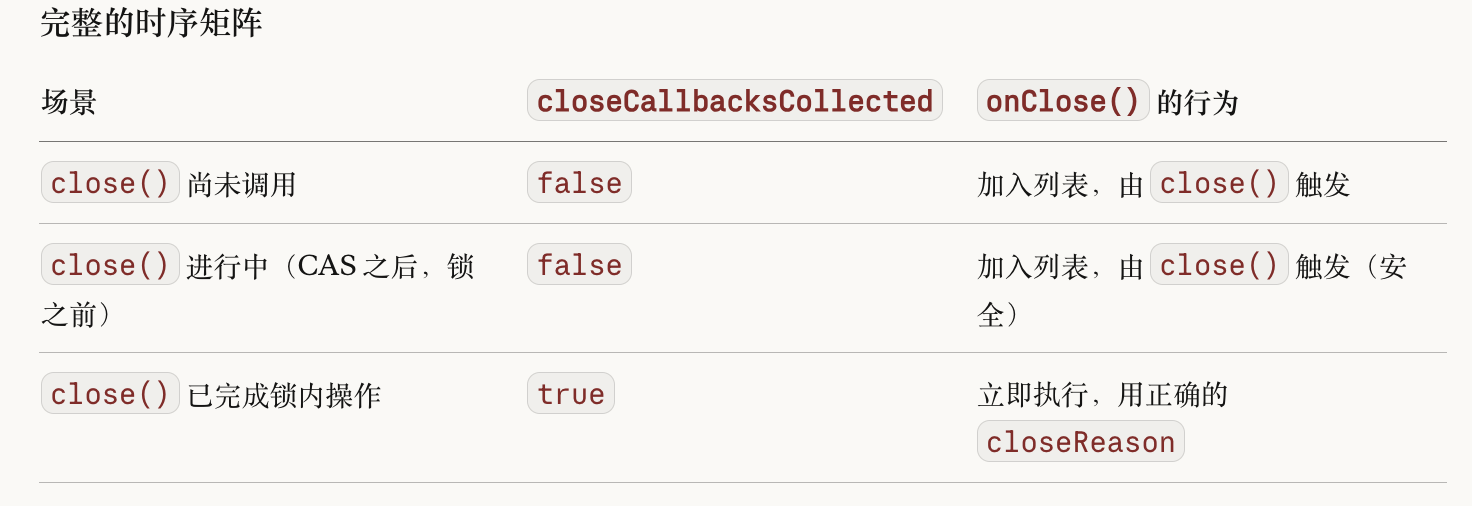Click close() code beside 进行中

tap(110, 265)
